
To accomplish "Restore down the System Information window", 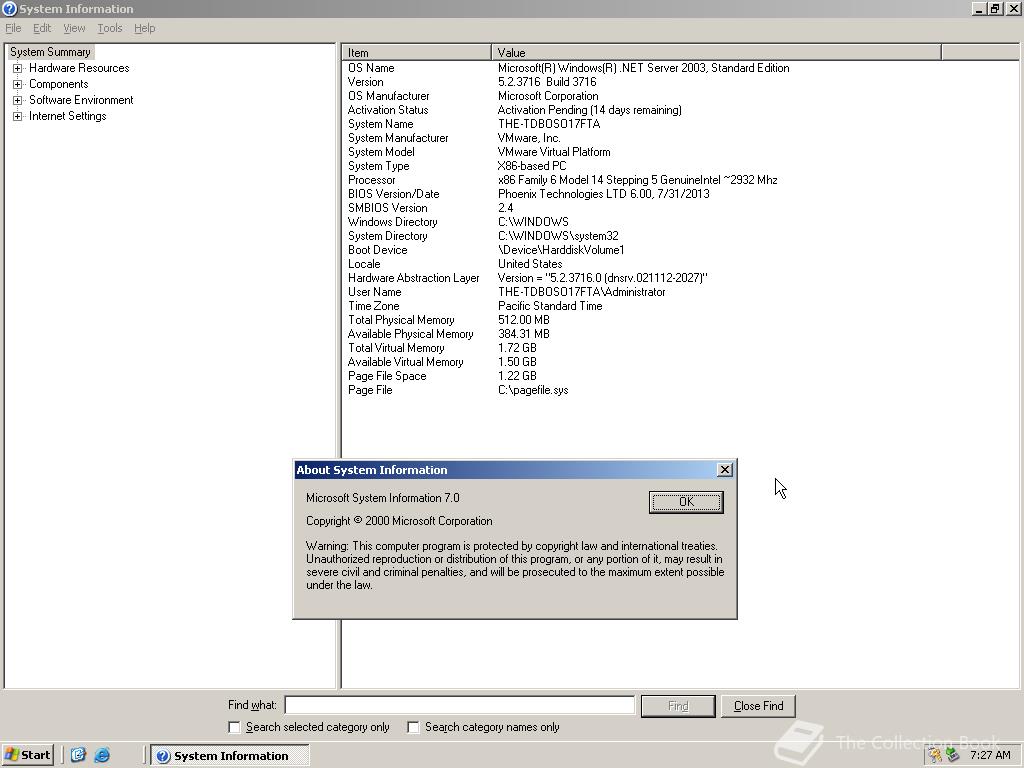I will 995,8.
